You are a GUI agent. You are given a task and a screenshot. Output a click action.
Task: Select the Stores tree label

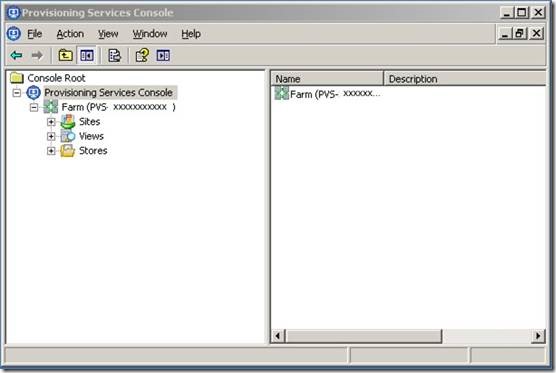coord(93,151)
